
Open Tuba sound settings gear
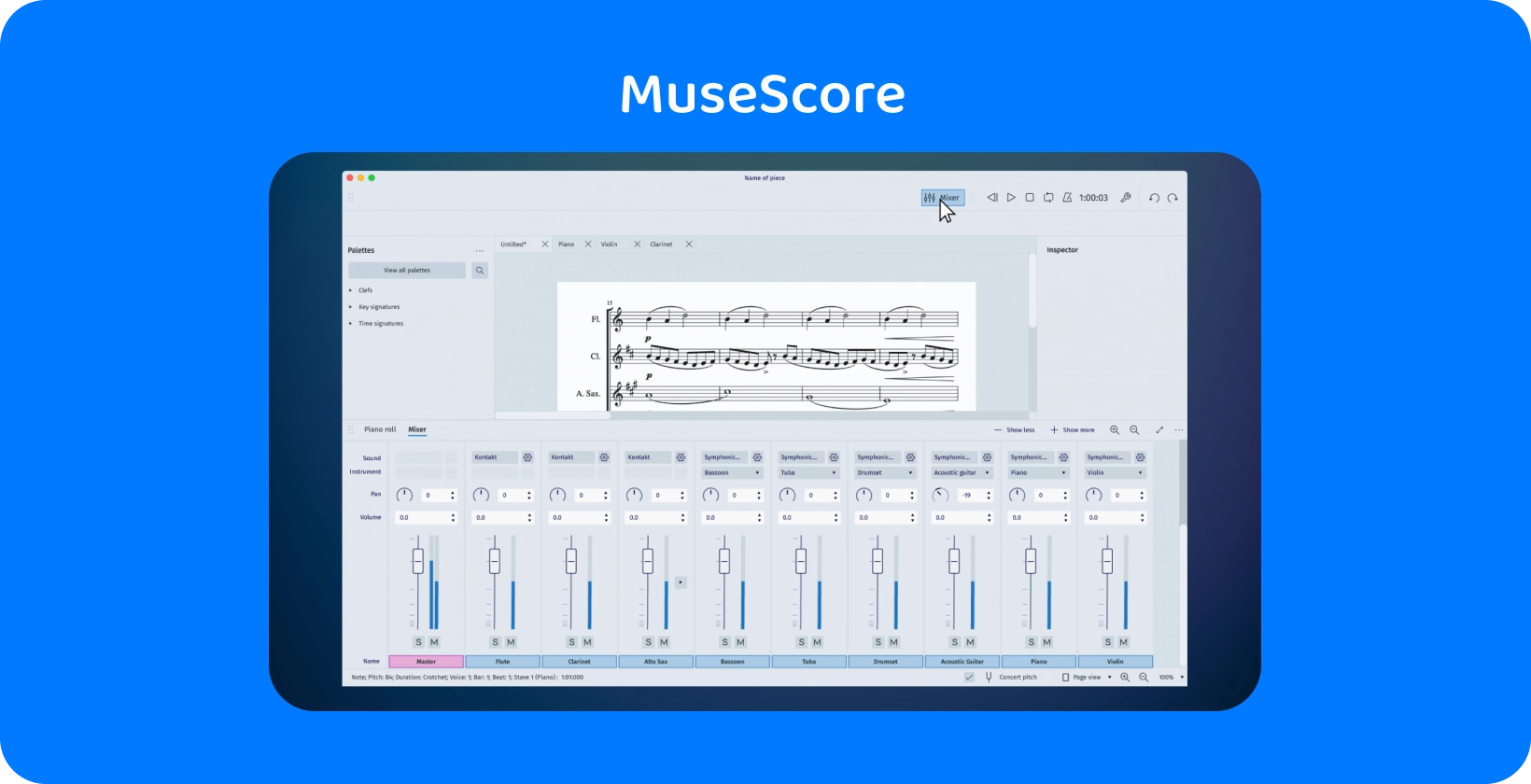coord(834,457)
